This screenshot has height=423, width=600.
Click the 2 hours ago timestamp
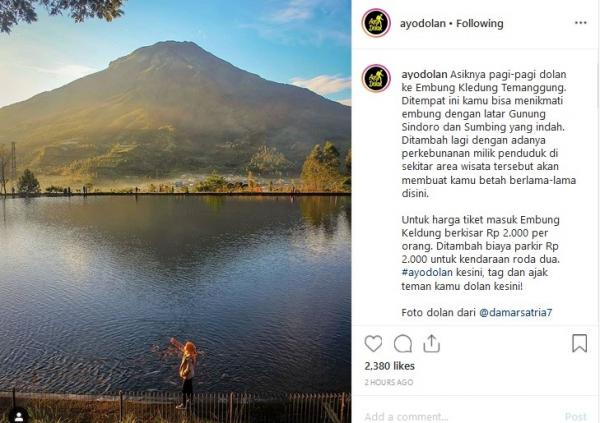point(388,382)
